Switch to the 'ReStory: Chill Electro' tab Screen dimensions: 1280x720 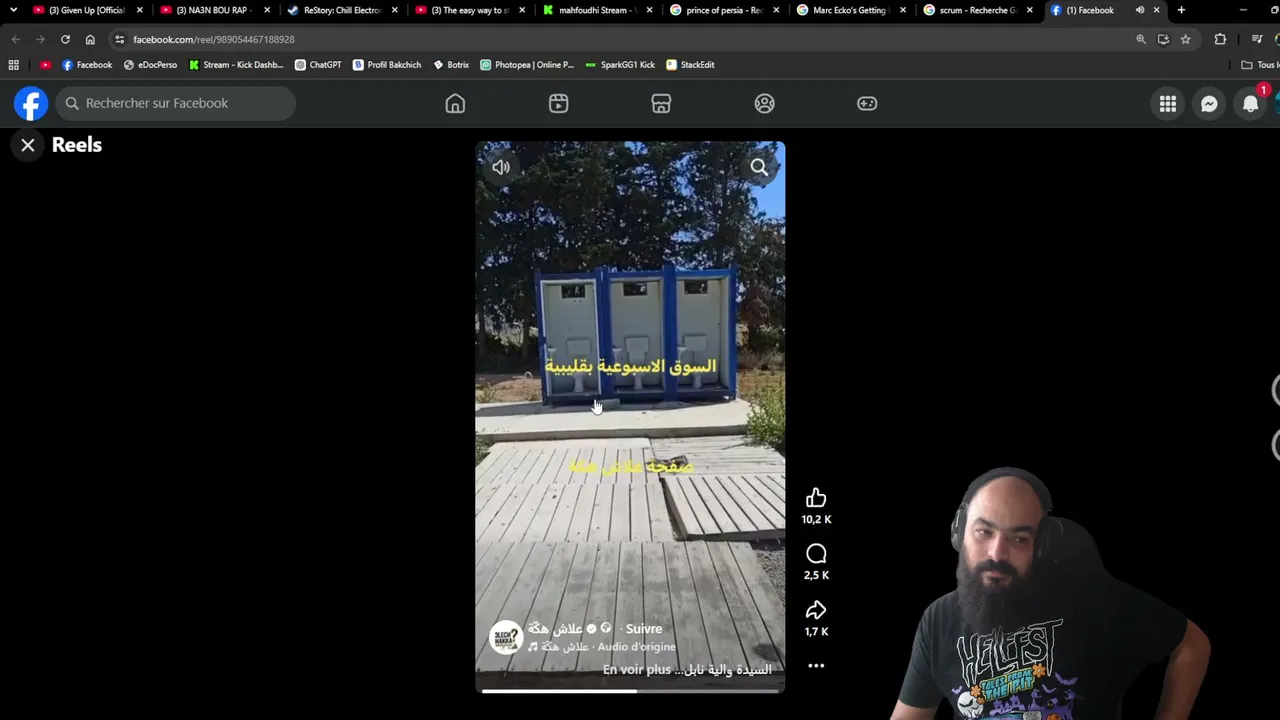coord(343,10)
